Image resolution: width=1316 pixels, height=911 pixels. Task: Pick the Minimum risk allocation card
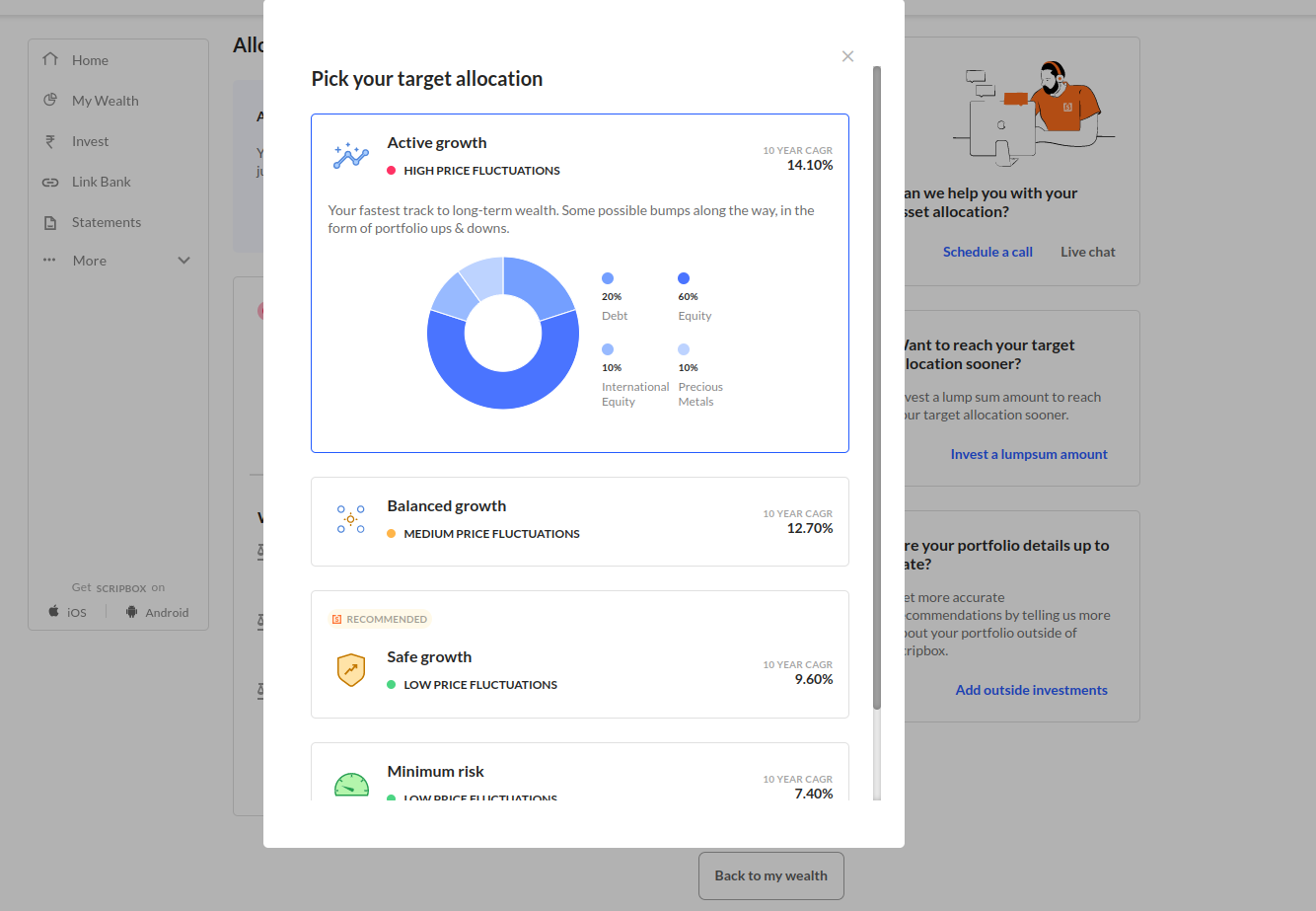point(579,773)
